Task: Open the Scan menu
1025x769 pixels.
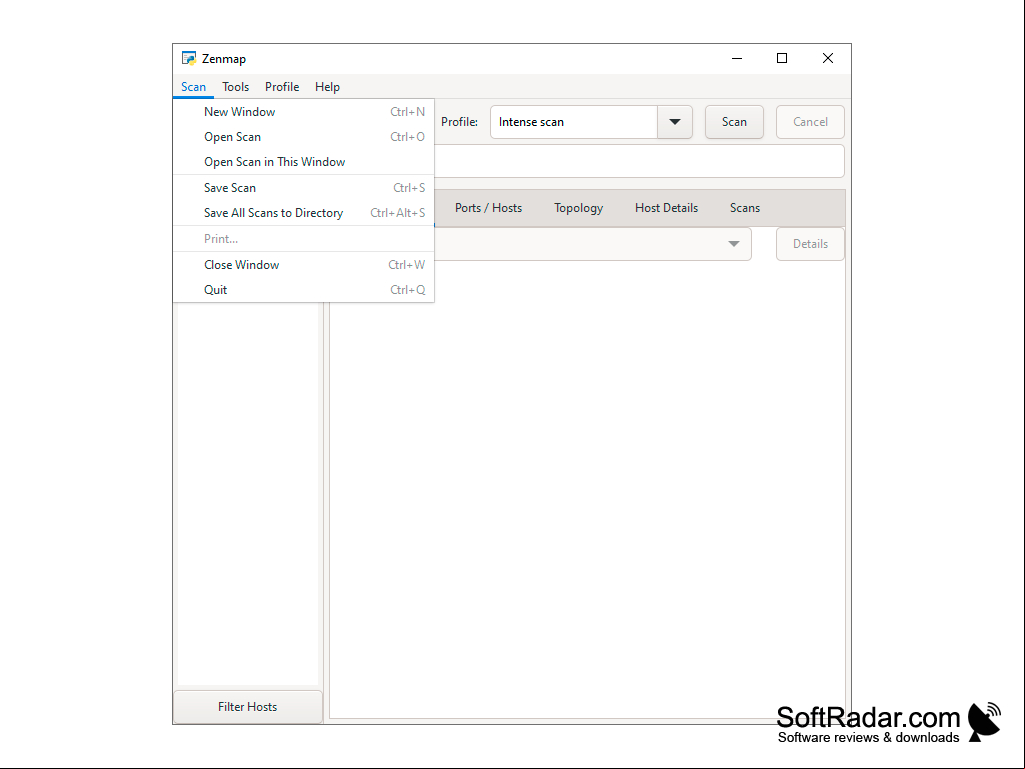Action: (x=193, y=87)
